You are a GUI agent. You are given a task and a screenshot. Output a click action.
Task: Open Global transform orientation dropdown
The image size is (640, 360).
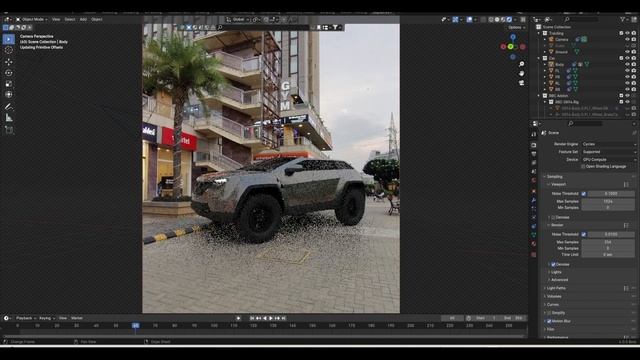pyautogui.click(x=238, y=20)
